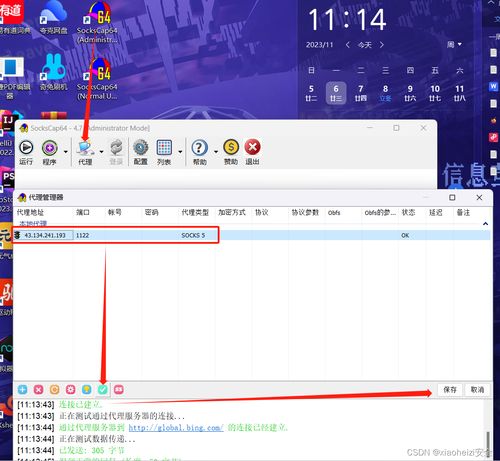
Task: Delete proxy using the red X icon
Action: (x=39, y=389)
